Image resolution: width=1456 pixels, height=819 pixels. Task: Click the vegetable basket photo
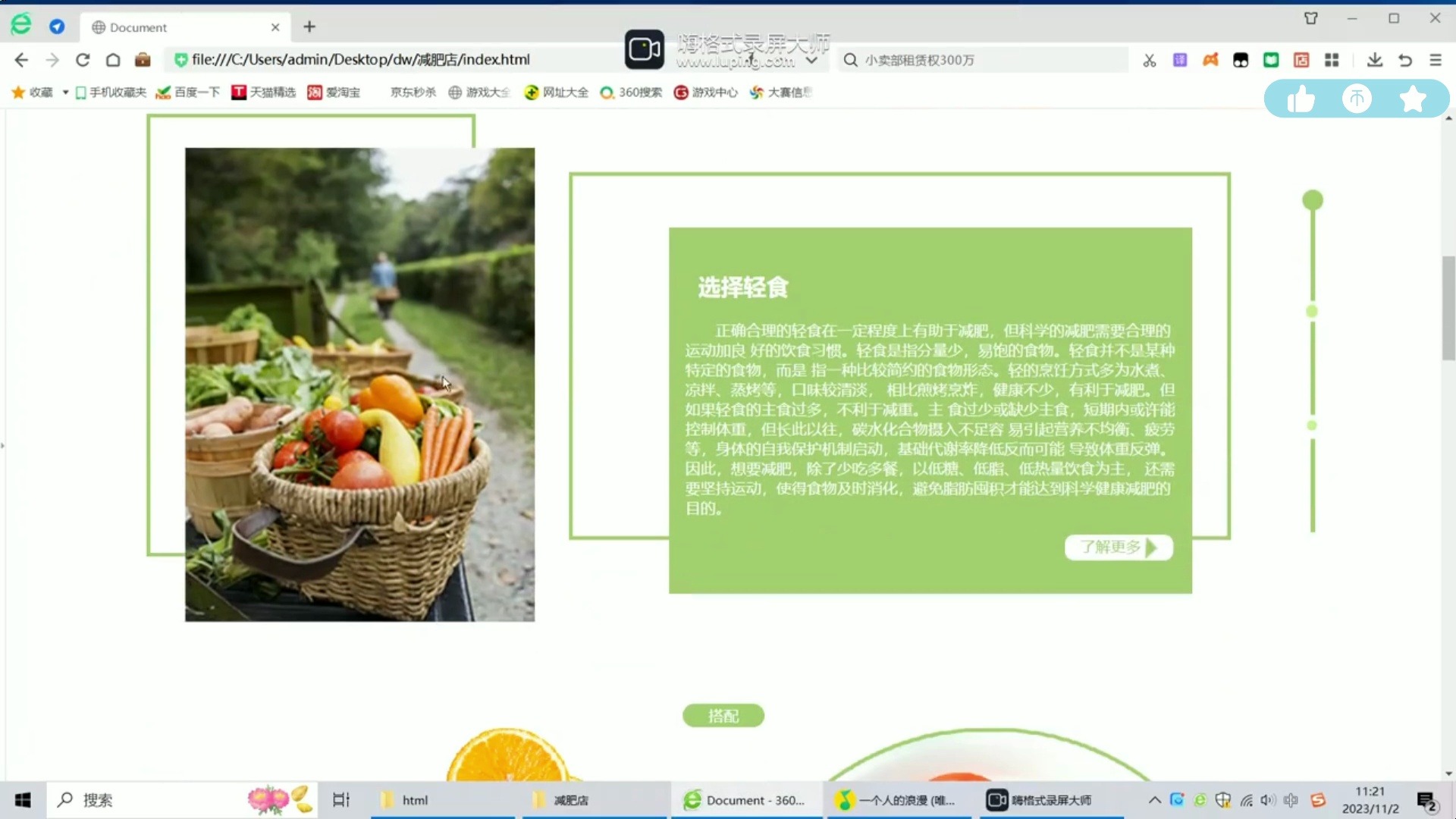359,384
